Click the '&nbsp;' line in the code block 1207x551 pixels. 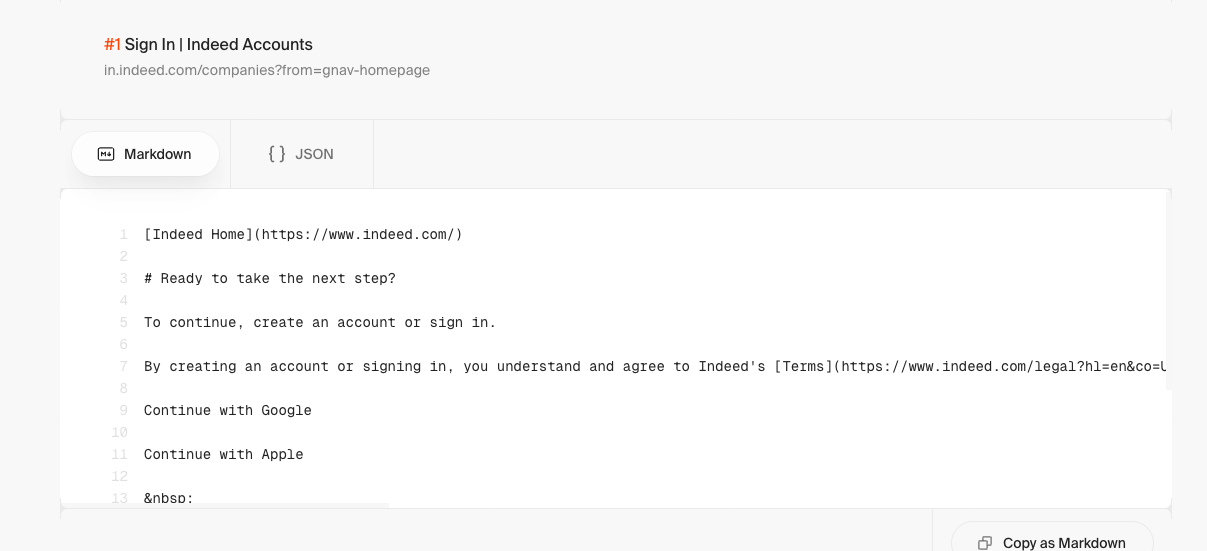[168, 498]
